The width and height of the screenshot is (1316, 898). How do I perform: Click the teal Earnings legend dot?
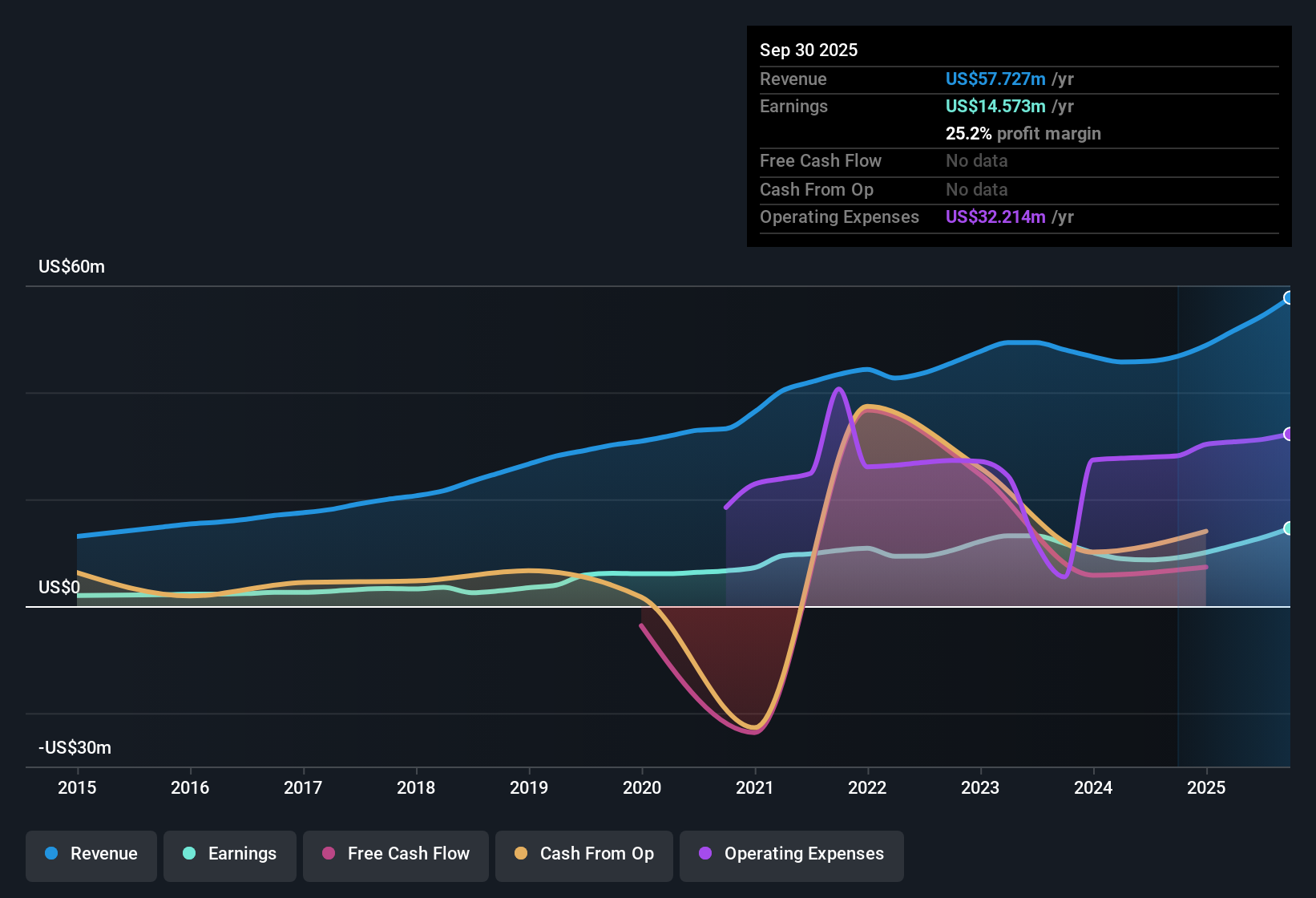tap(189, 854)
